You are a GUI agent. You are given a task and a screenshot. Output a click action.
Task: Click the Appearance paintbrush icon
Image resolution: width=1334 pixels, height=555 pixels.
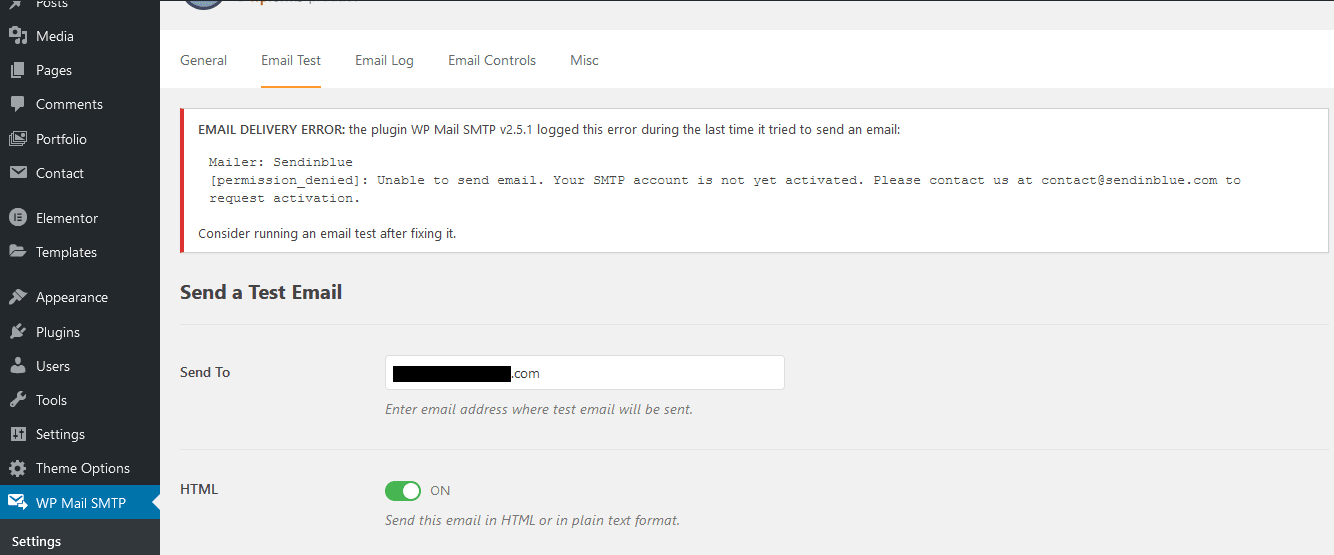tap(18, 297)
